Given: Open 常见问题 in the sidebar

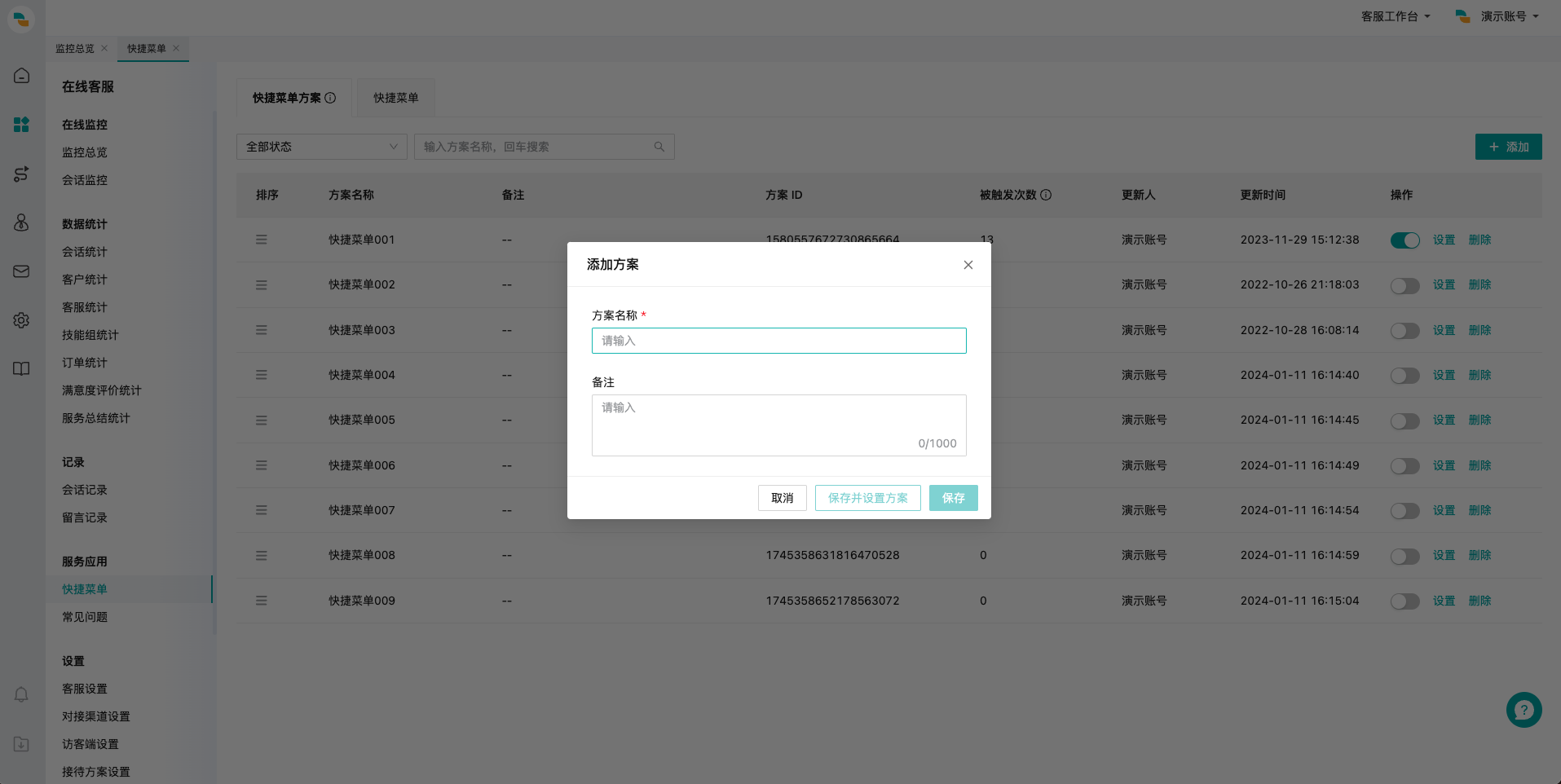Looking at the screenshot, I should 85,617.
